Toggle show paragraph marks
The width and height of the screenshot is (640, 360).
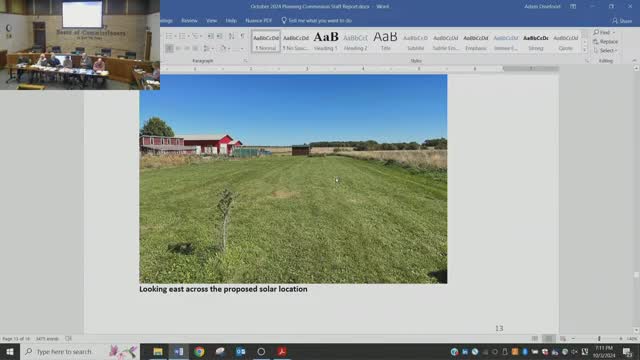[243, 36]
